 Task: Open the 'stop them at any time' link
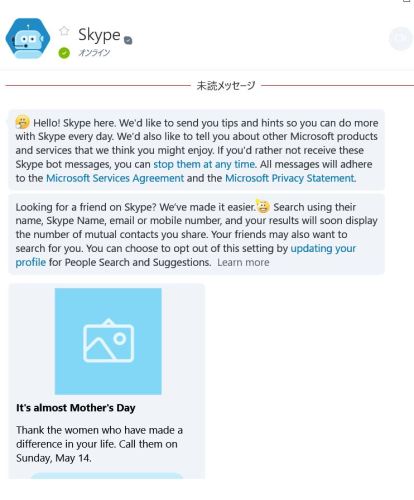[x=204, y=164]
